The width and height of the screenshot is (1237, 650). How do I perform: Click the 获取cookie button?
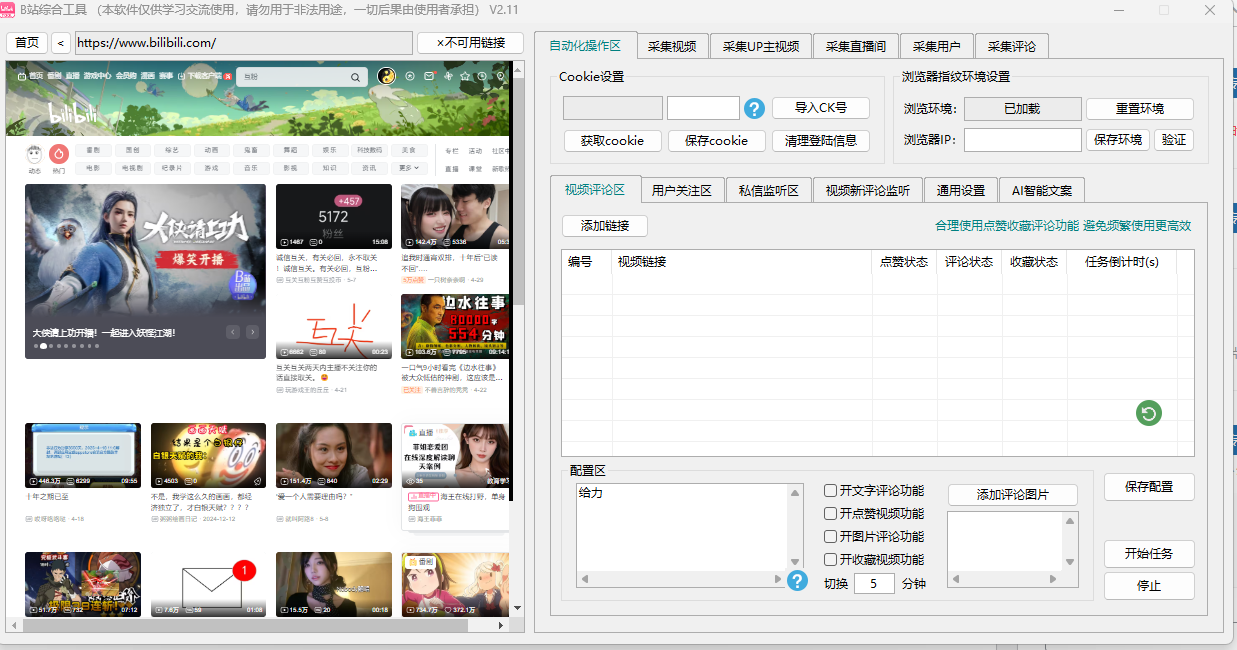click(613, 141)
